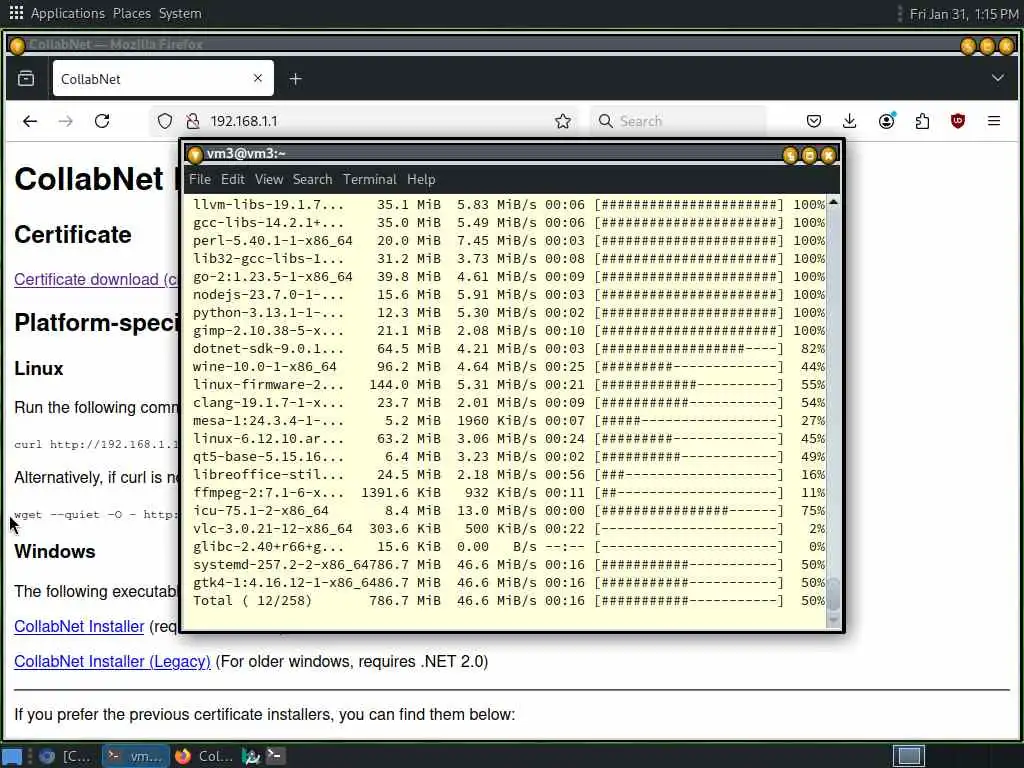The width and height of the screenshot is (1024, 768).
Task: Click the terminal scrollbar up arrow
Action: [x=833, y=203]
